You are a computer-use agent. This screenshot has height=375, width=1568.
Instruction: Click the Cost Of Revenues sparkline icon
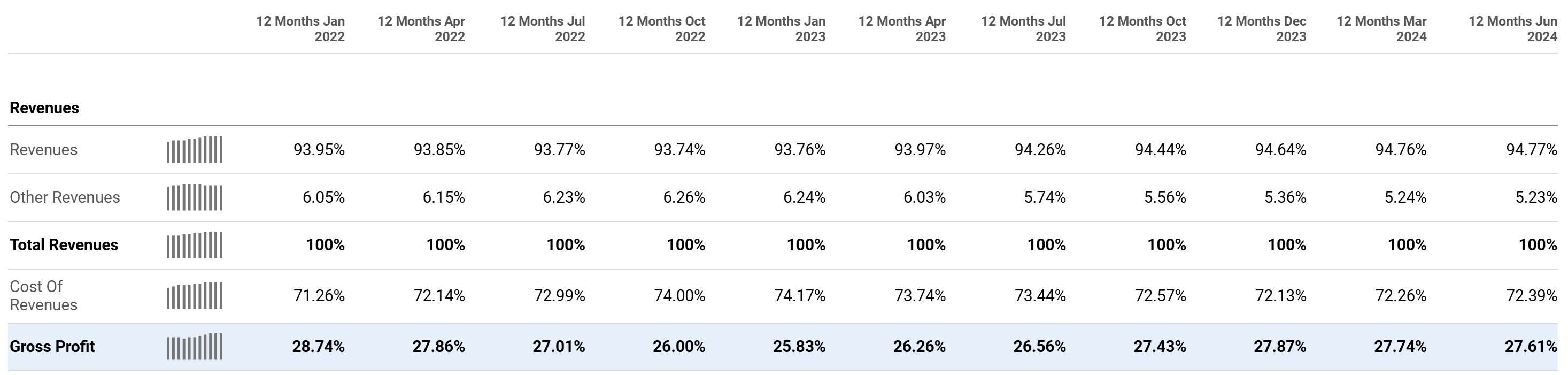(x=194, y=296)
